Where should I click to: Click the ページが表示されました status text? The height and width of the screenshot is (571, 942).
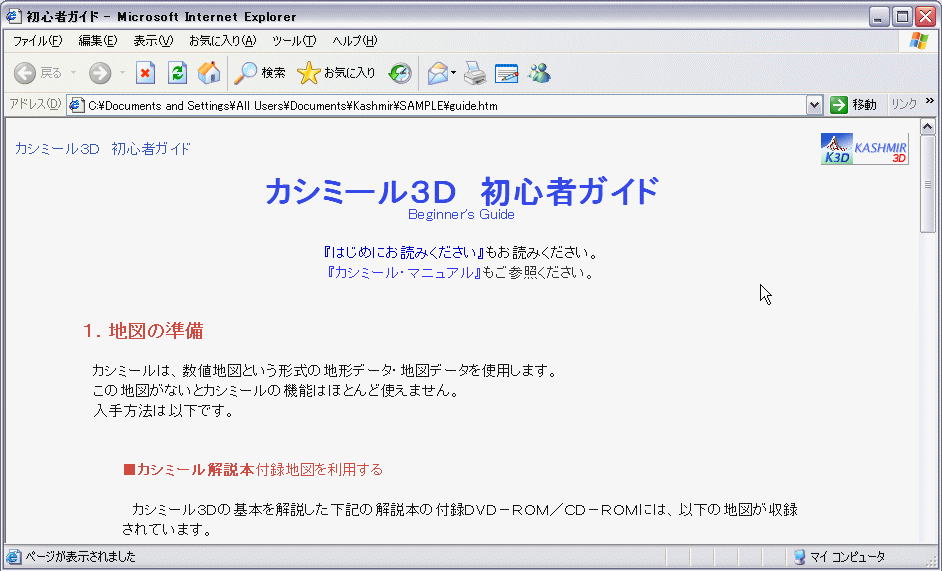[81, 557]
